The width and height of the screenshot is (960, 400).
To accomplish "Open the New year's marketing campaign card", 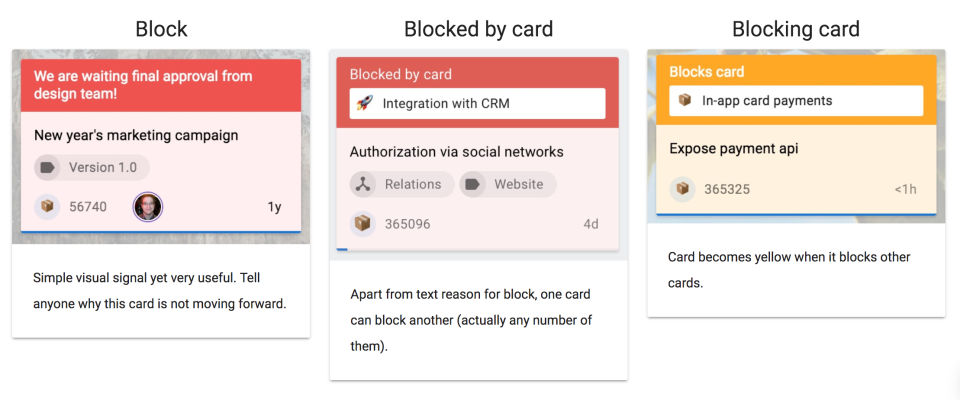I will 136,135.
